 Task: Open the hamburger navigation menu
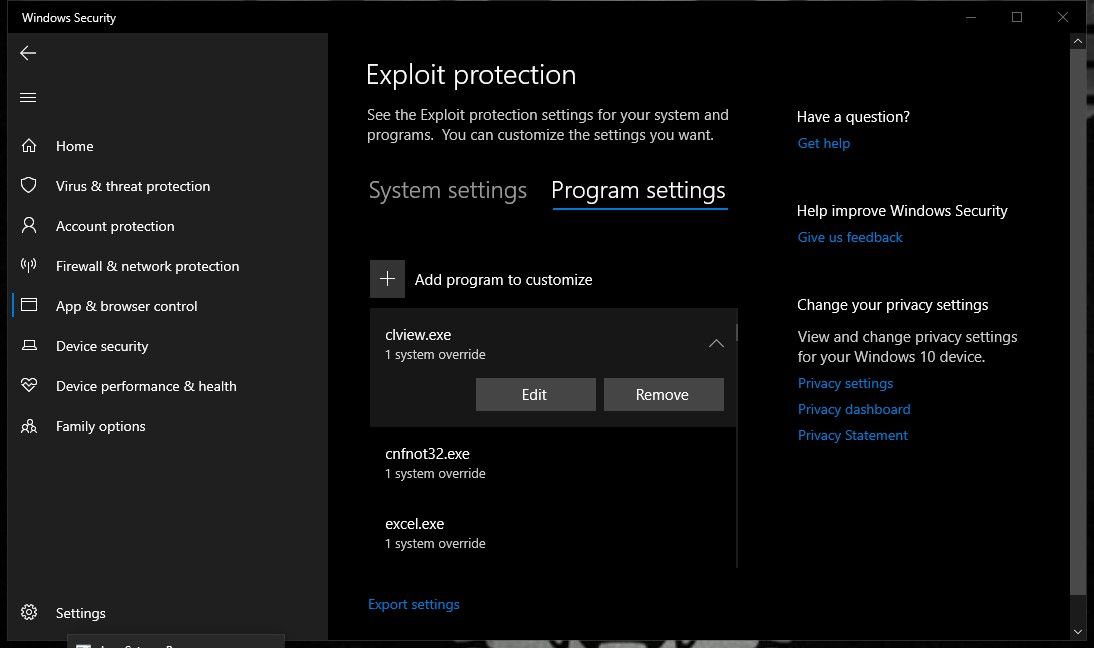(28, 97)
